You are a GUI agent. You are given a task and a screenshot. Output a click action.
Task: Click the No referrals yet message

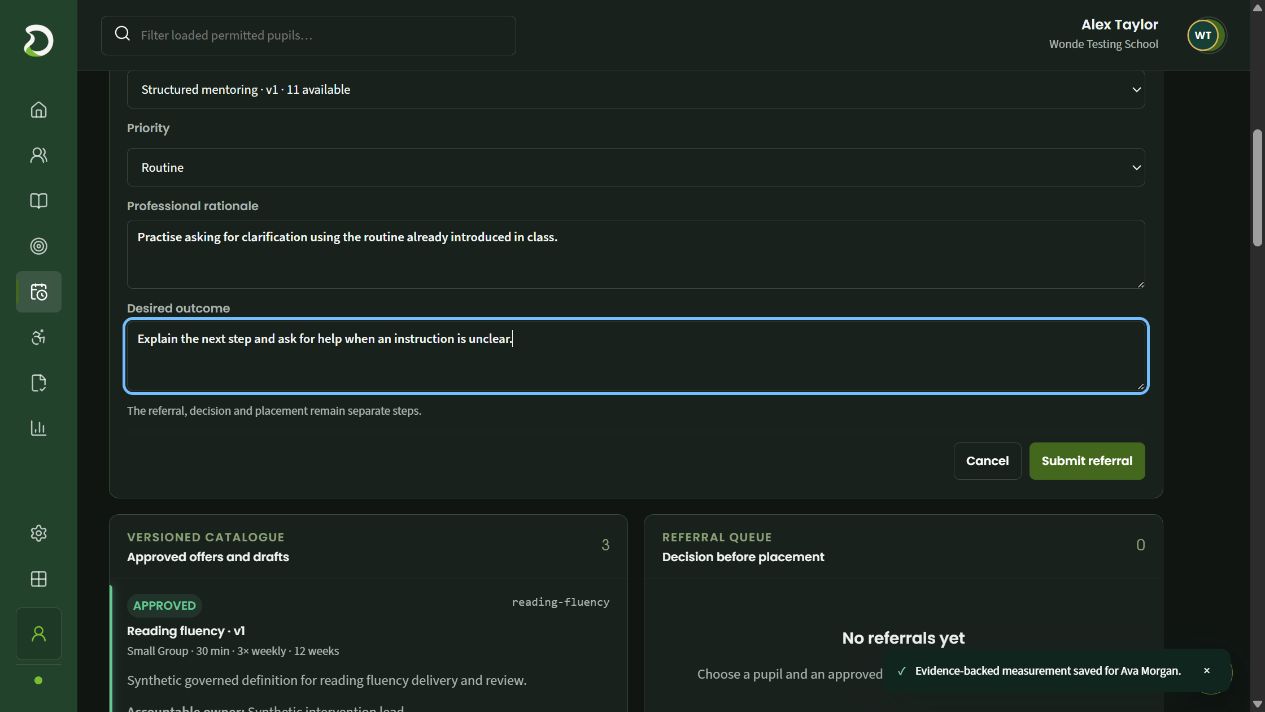[903, 638]
